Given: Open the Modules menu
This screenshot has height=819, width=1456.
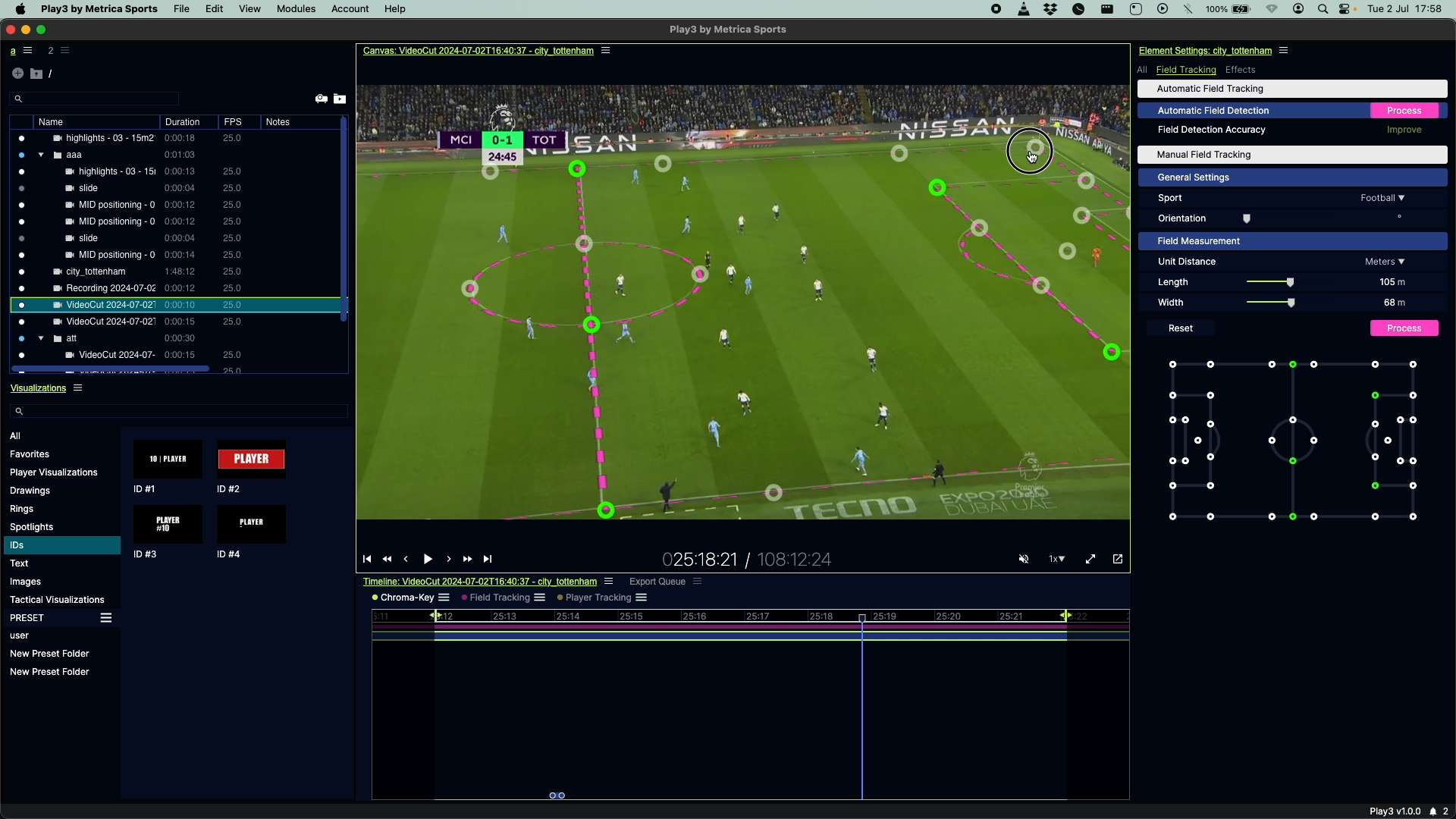Looking at the screenshot, I should (x=296, y=9).
